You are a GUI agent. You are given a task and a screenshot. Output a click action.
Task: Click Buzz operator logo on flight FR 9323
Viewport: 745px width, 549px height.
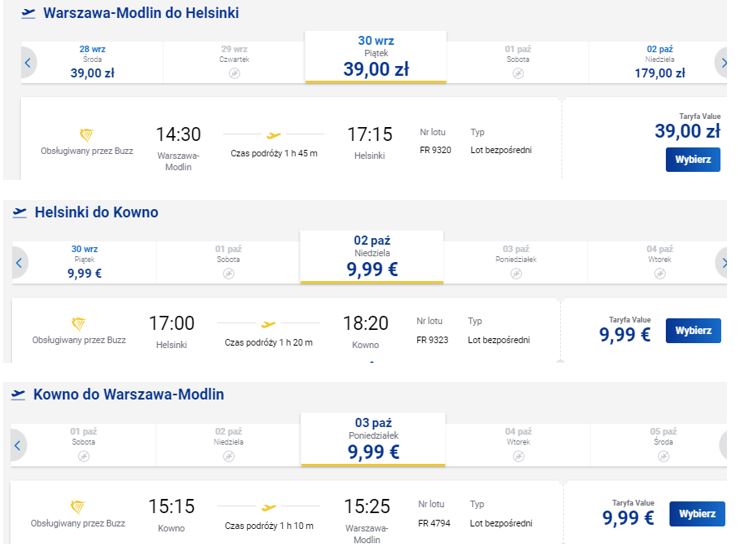pyautogui.click(x=78, y=324)
